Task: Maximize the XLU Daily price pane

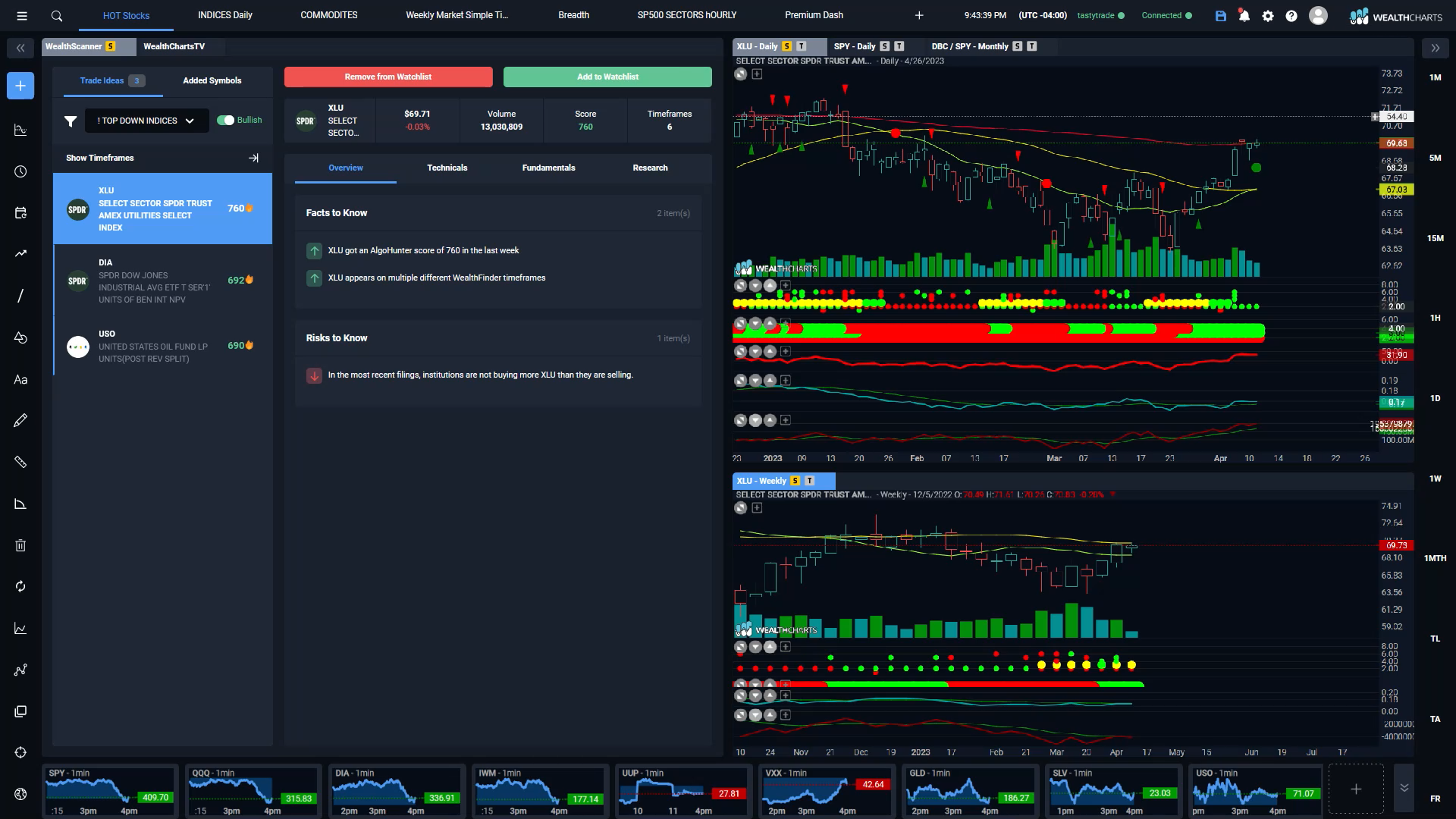Action: 740,74
